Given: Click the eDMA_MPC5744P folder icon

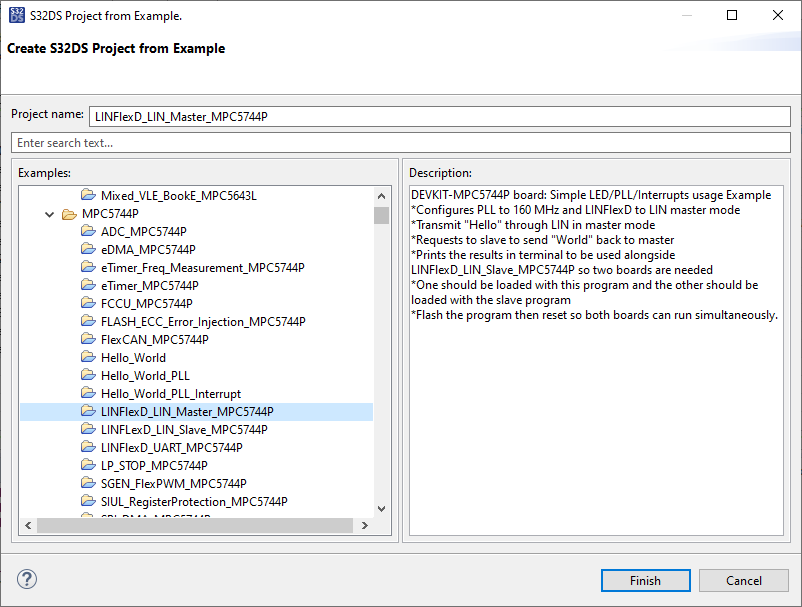Looking at the screenshot, I should tap(89, 249).
